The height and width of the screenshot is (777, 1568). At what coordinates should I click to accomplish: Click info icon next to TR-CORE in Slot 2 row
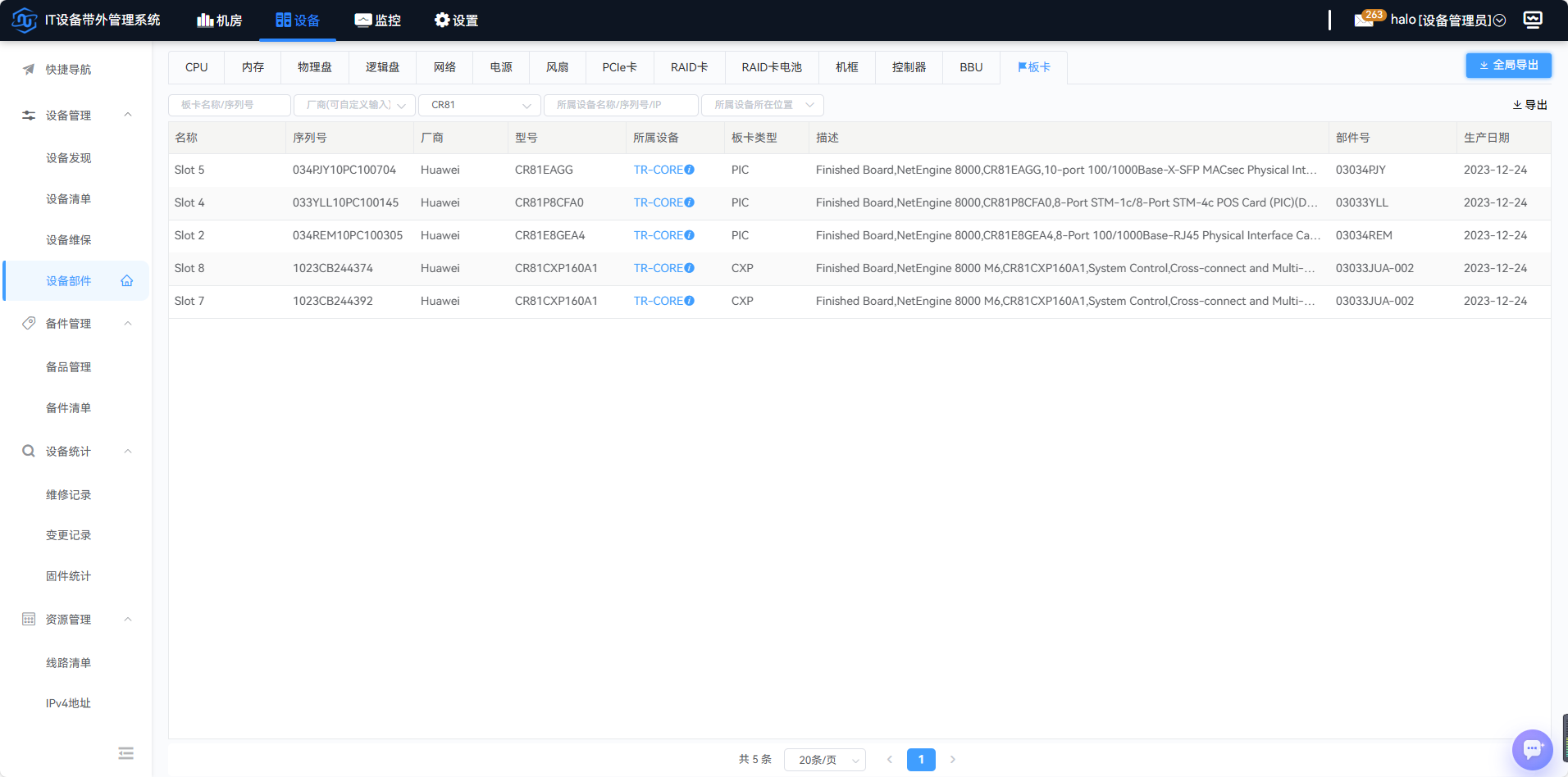tap(690, 235)
